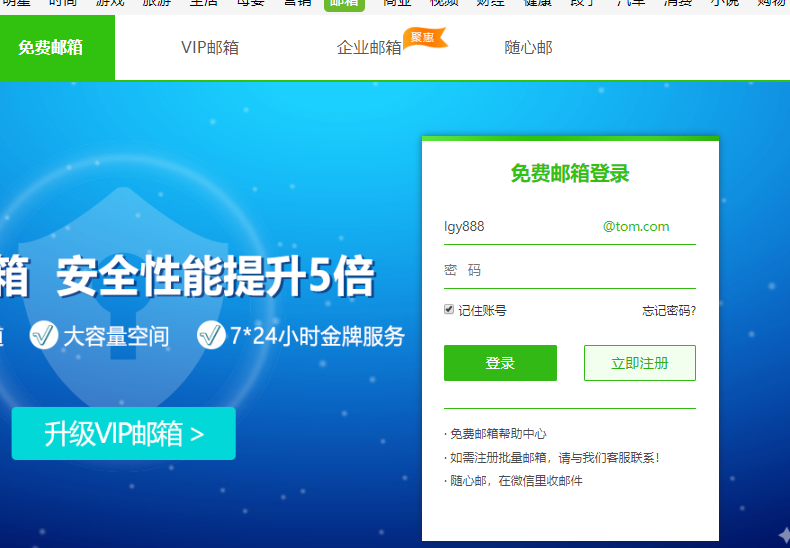Click the 立即注册 button
The height and width of the screenshot is (548, 790).
click(x=640, y=363)
